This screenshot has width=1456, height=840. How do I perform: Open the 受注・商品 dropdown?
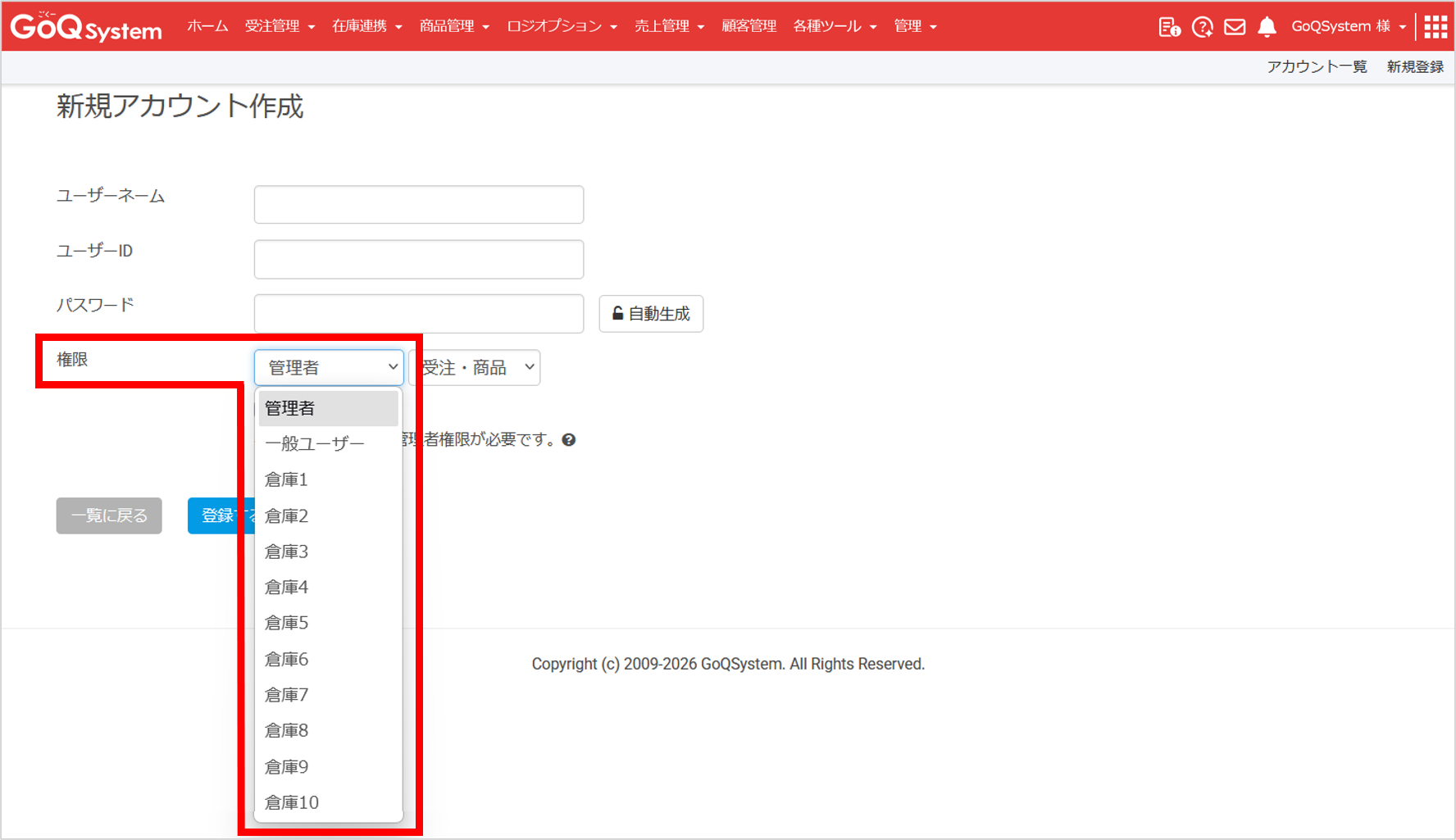click(x=475, y=367)
